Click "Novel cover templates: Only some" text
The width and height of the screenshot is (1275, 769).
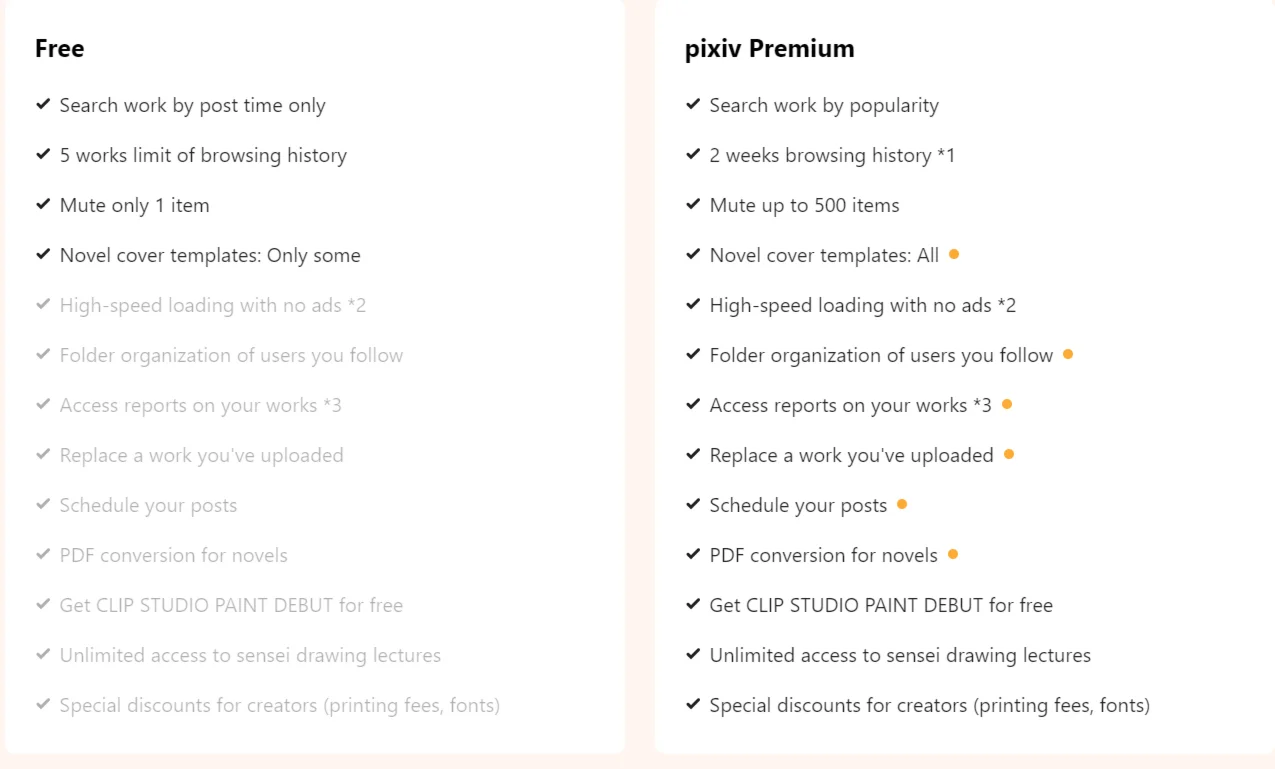210,255
